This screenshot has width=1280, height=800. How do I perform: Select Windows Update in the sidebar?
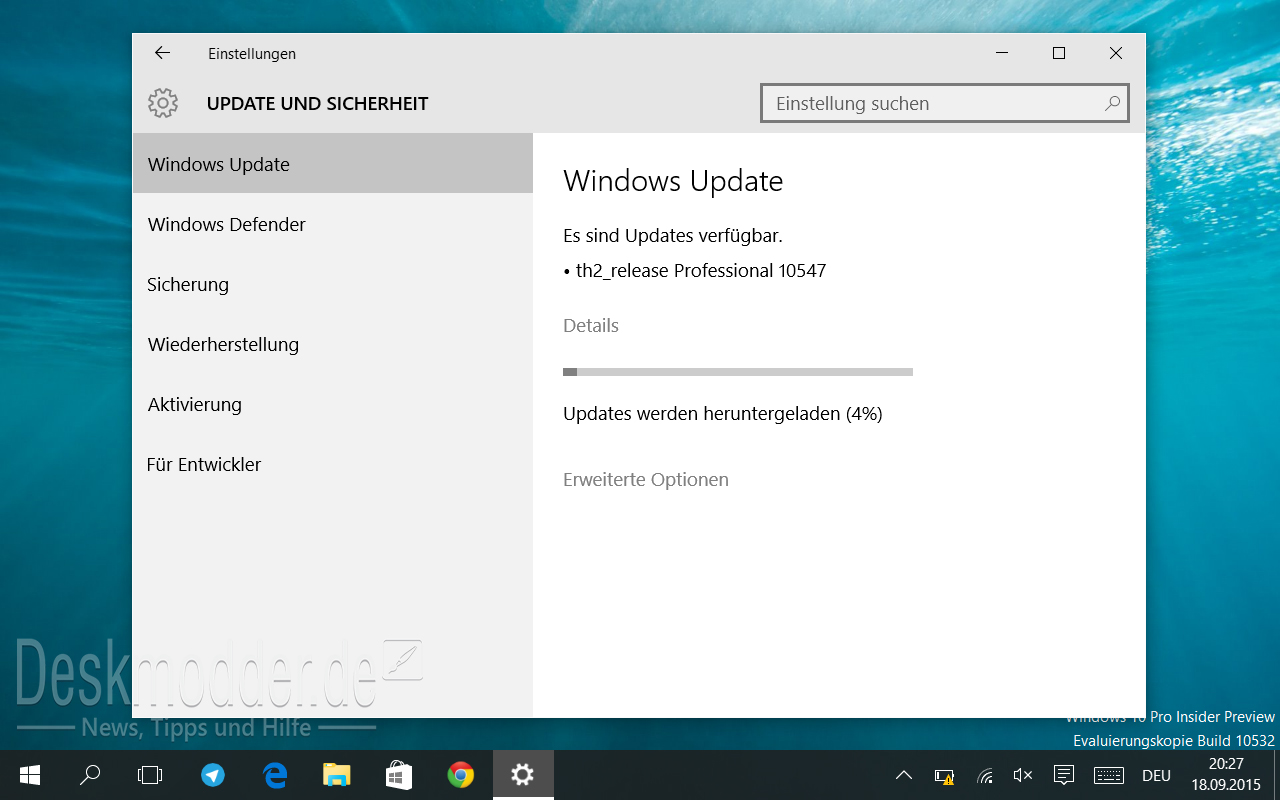(332, 164)
